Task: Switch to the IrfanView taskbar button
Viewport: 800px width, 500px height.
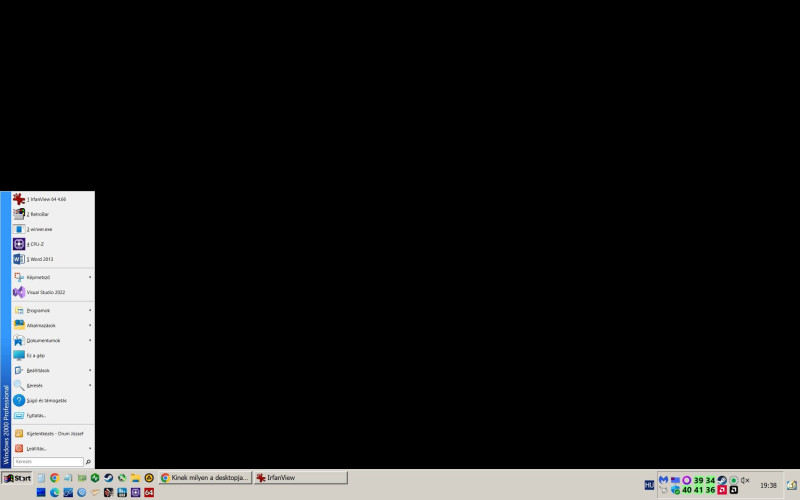Action: pos(301,478)
